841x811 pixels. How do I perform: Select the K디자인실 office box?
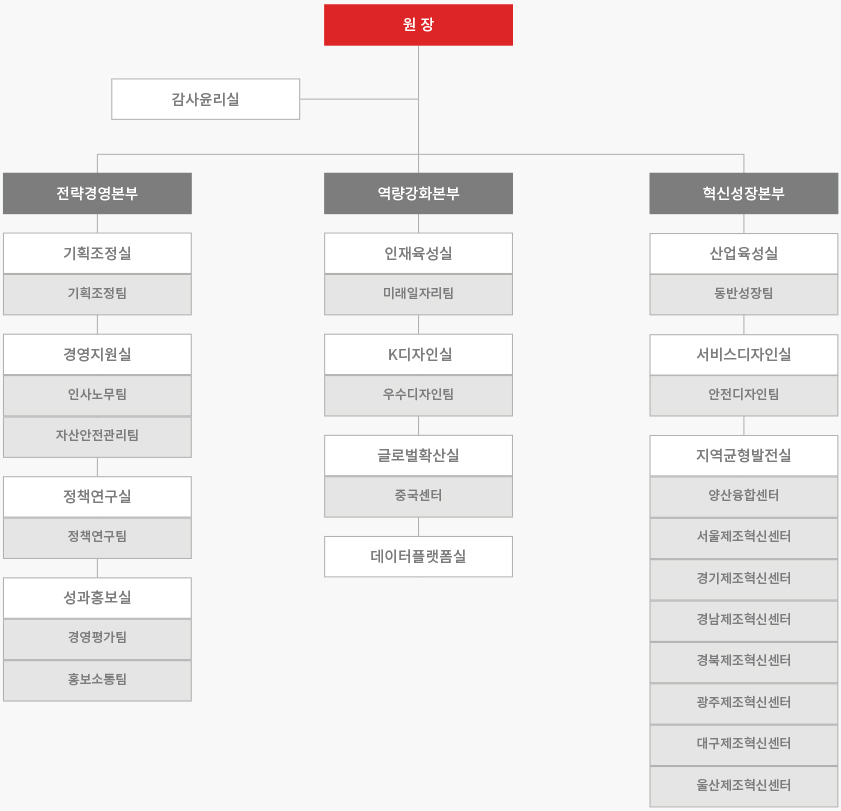click(418, 355)
